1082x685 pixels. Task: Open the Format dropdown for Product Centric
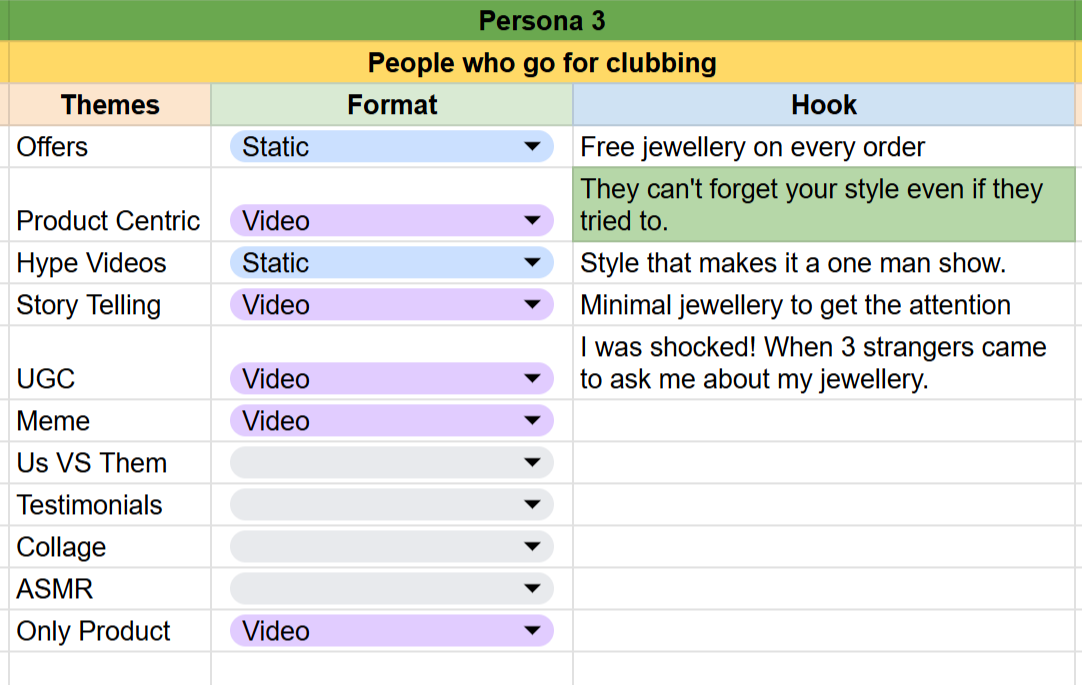coord(531,221)
